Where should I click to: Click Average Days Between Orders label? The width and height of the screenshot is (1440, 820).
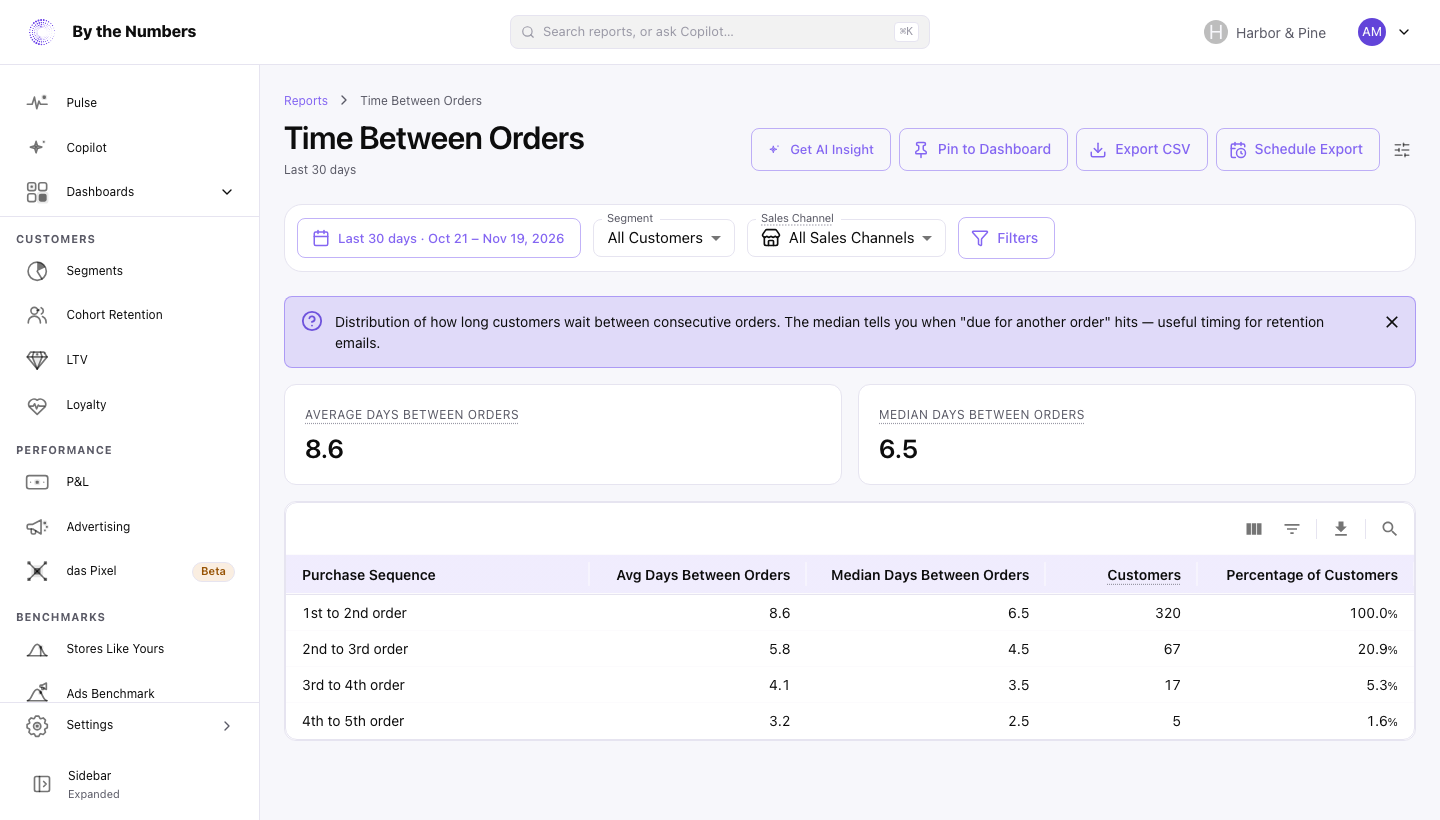412,415
